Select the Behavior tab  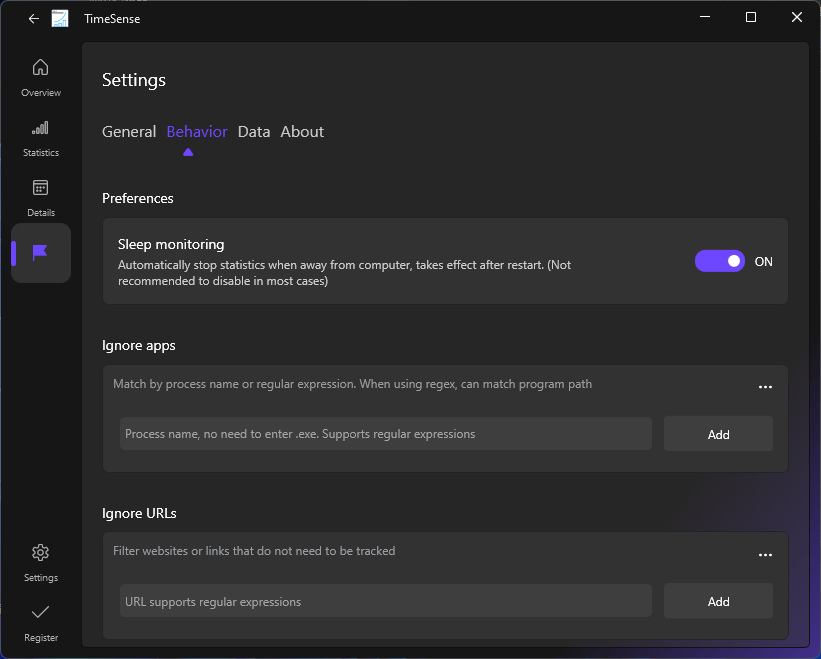197,131
